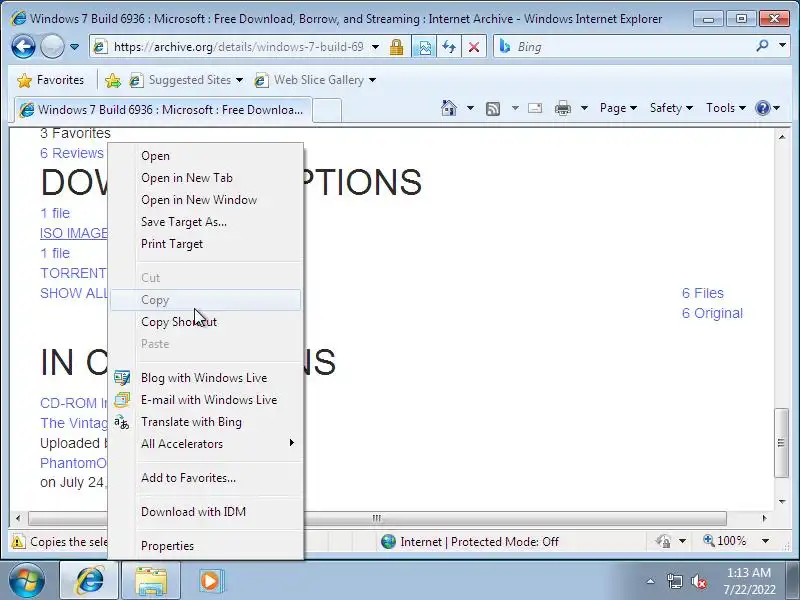Click the 6 Files link
The width and height of the screenshot is (800, 600).
(703, 293)
